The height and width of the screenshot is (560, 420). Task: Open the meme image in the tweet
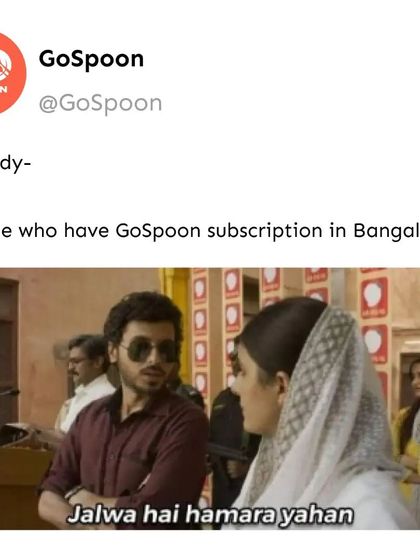point(210,398)
